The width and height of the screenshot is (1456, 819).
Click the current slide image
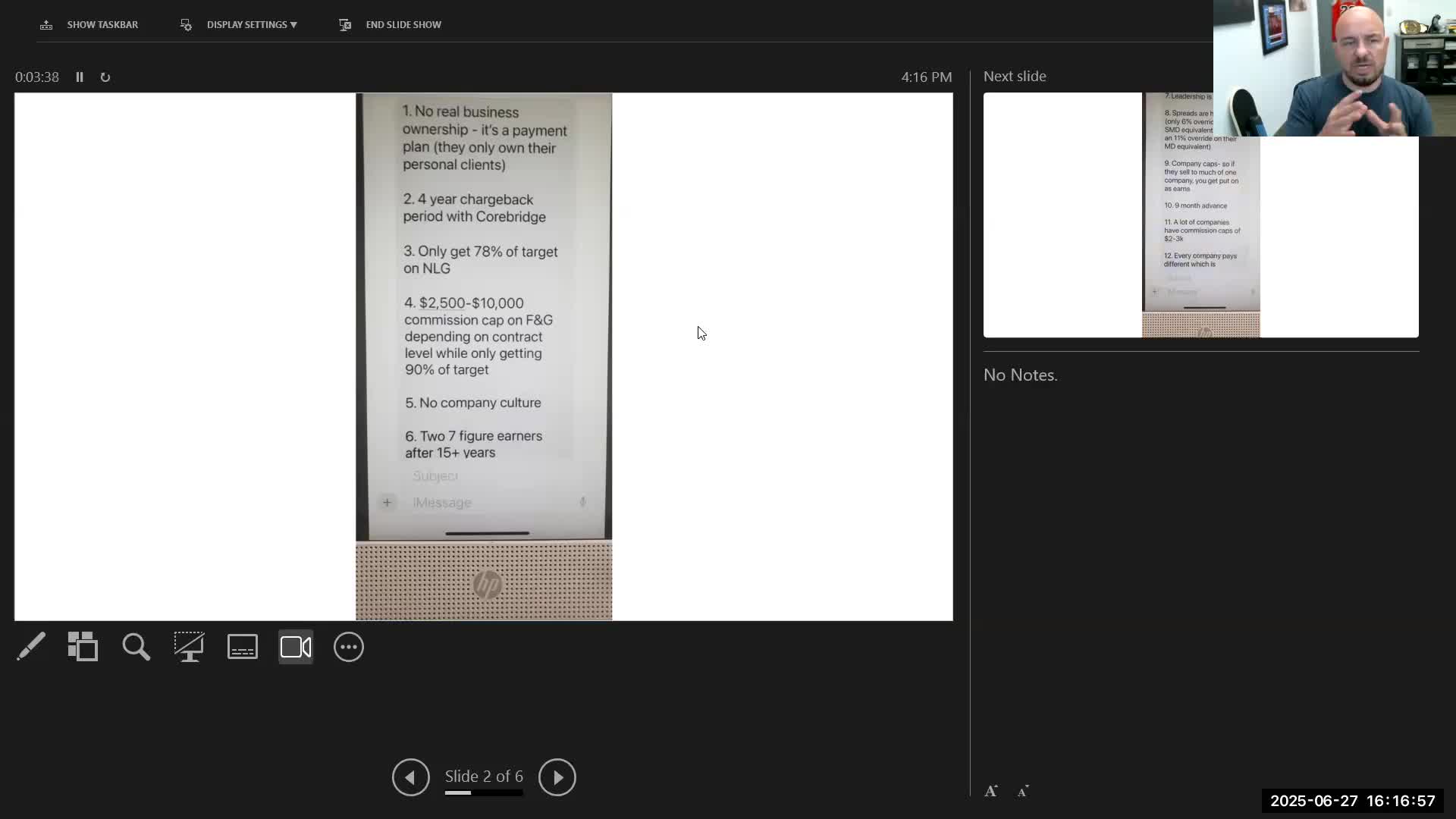pyautogui.click(x=484, y=356)
